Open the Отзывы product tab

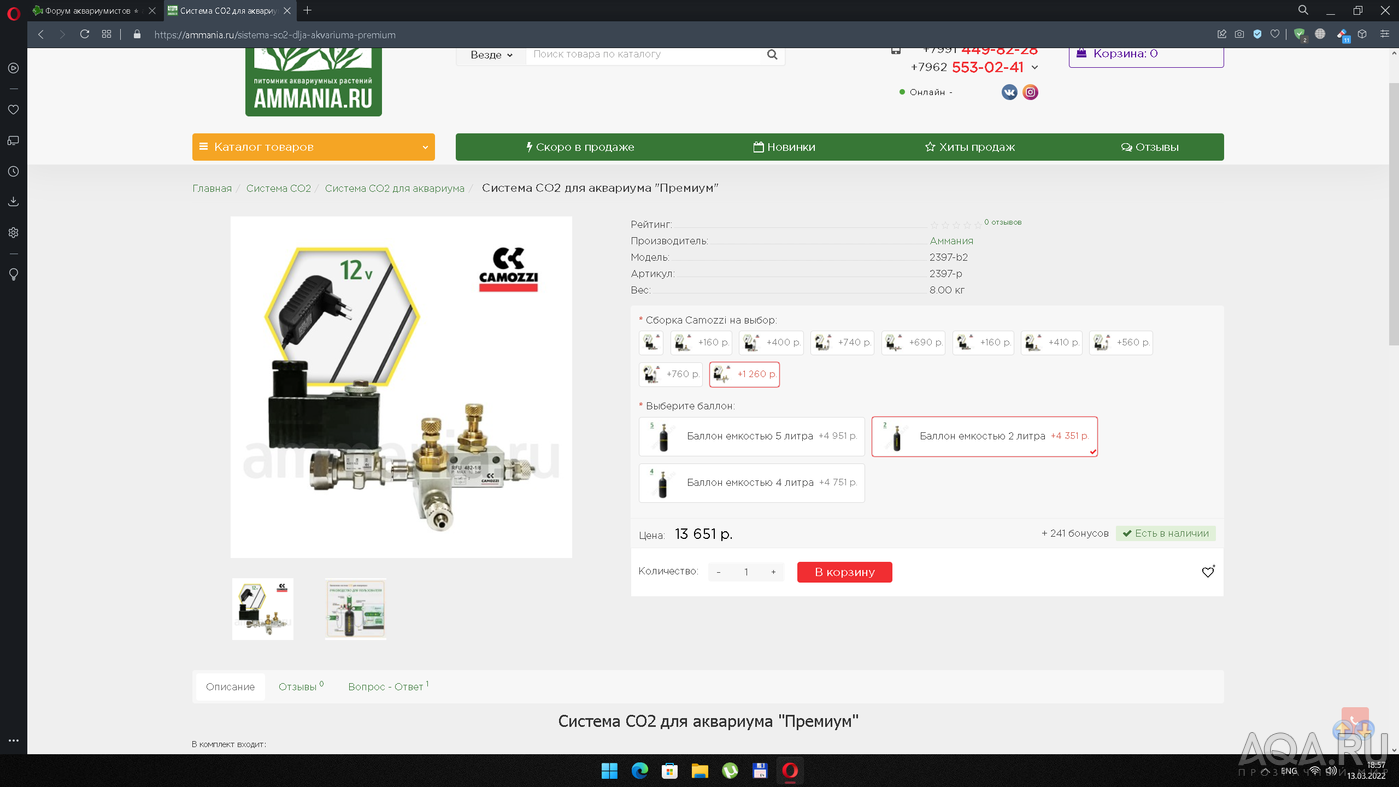point(301,687)
